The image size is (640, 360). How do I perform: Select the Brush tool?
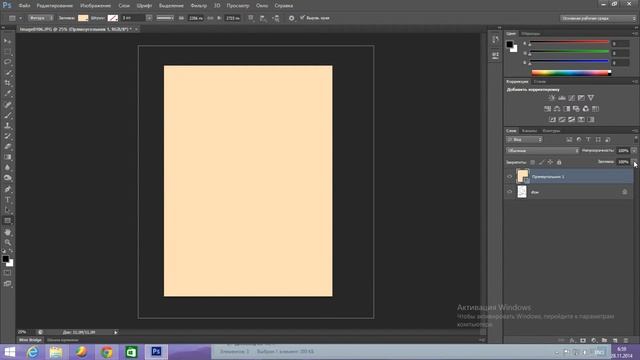[7, 116]
